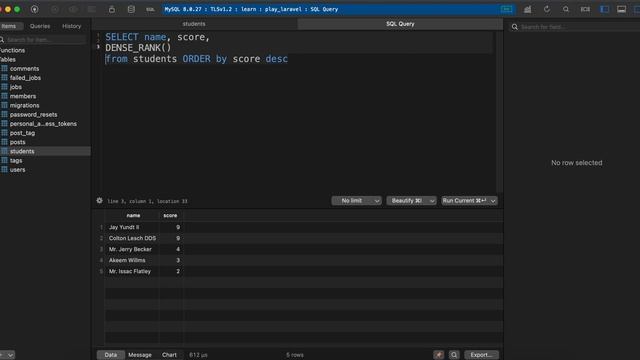Click the DENSE_RANK() line in editor
Screen dimensions: 640x360
coord(138,48)
